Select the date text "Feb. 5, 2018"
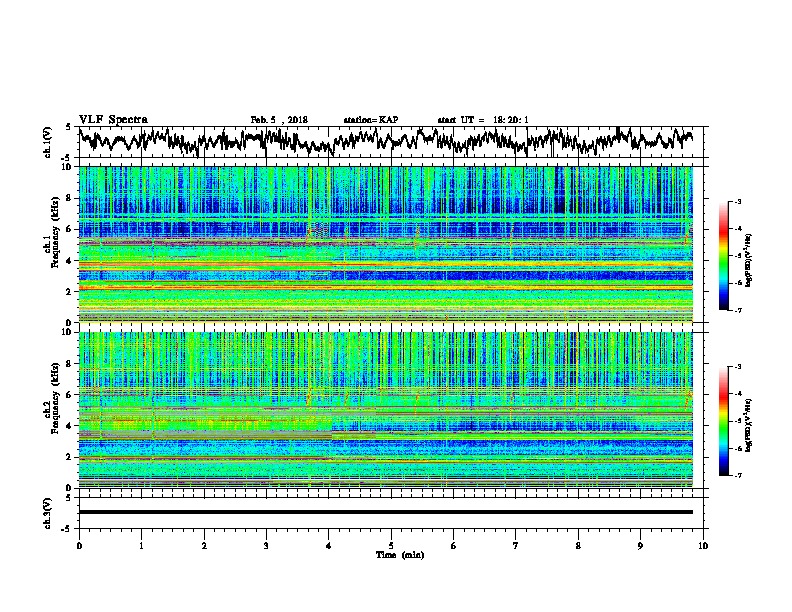 pos(279,120)
